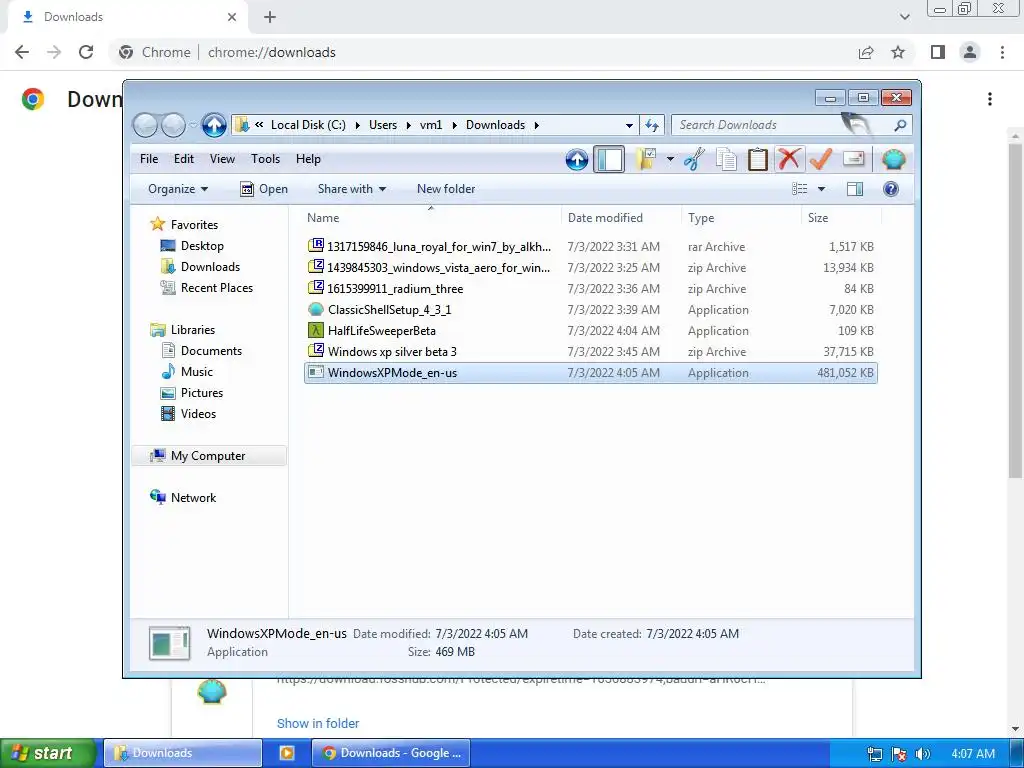This screenshot has height=768, width=1024.
Task: Click the Explorer Forward arrow button
Action: [173, 125]
